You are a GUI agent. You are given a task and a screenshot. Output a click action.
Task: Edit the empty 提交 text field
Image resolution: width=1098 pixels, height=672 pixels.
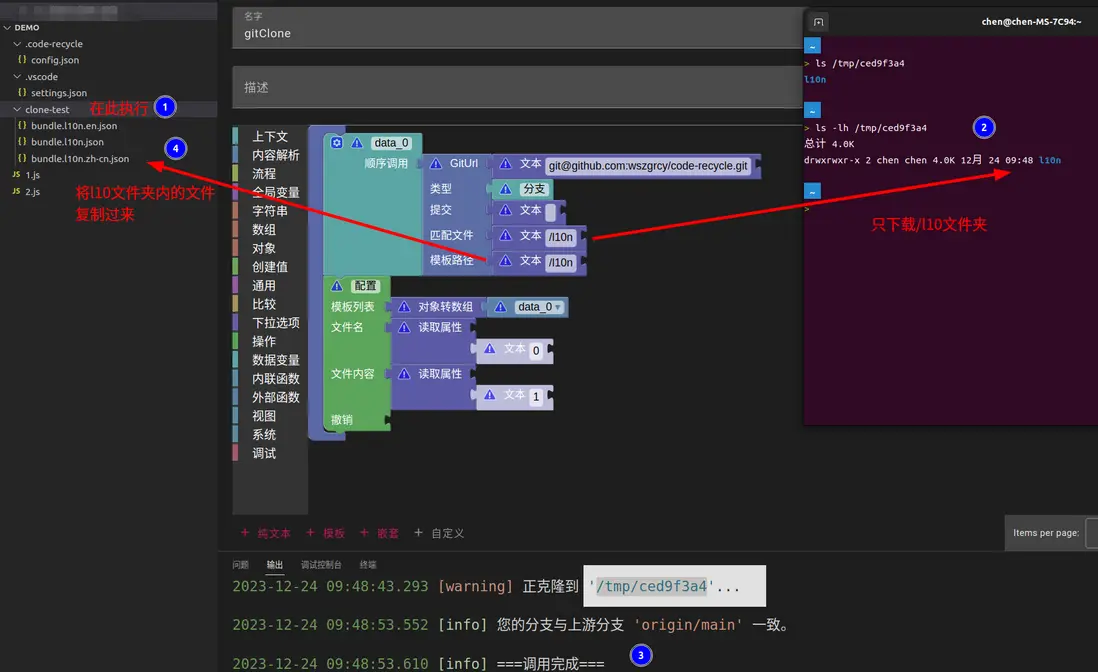[550, 211]
